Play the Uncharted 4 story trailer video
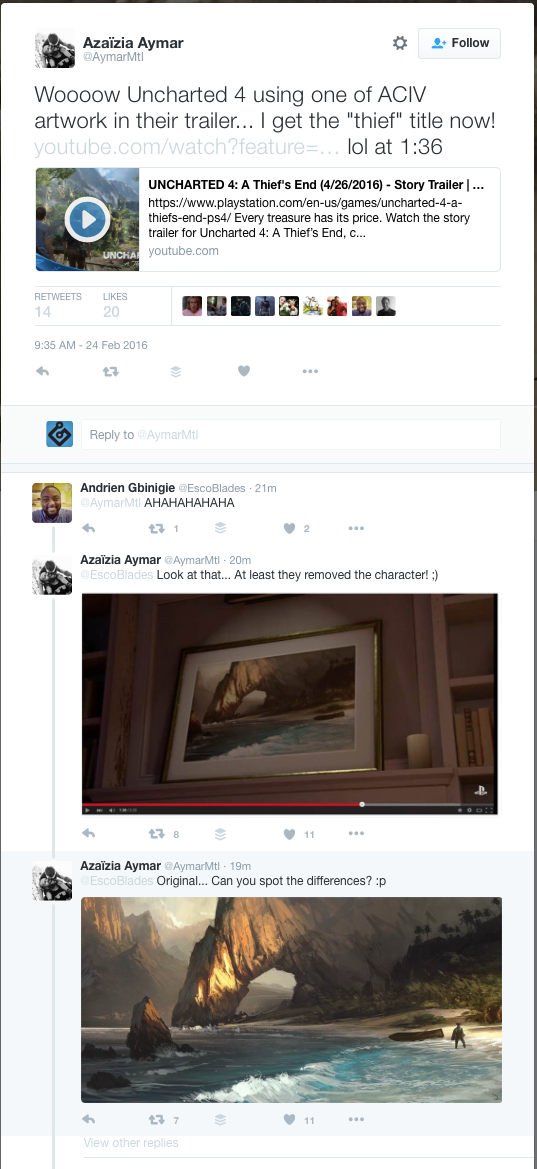This screenshot has width=537, height=1169. [x=87, y=219]
